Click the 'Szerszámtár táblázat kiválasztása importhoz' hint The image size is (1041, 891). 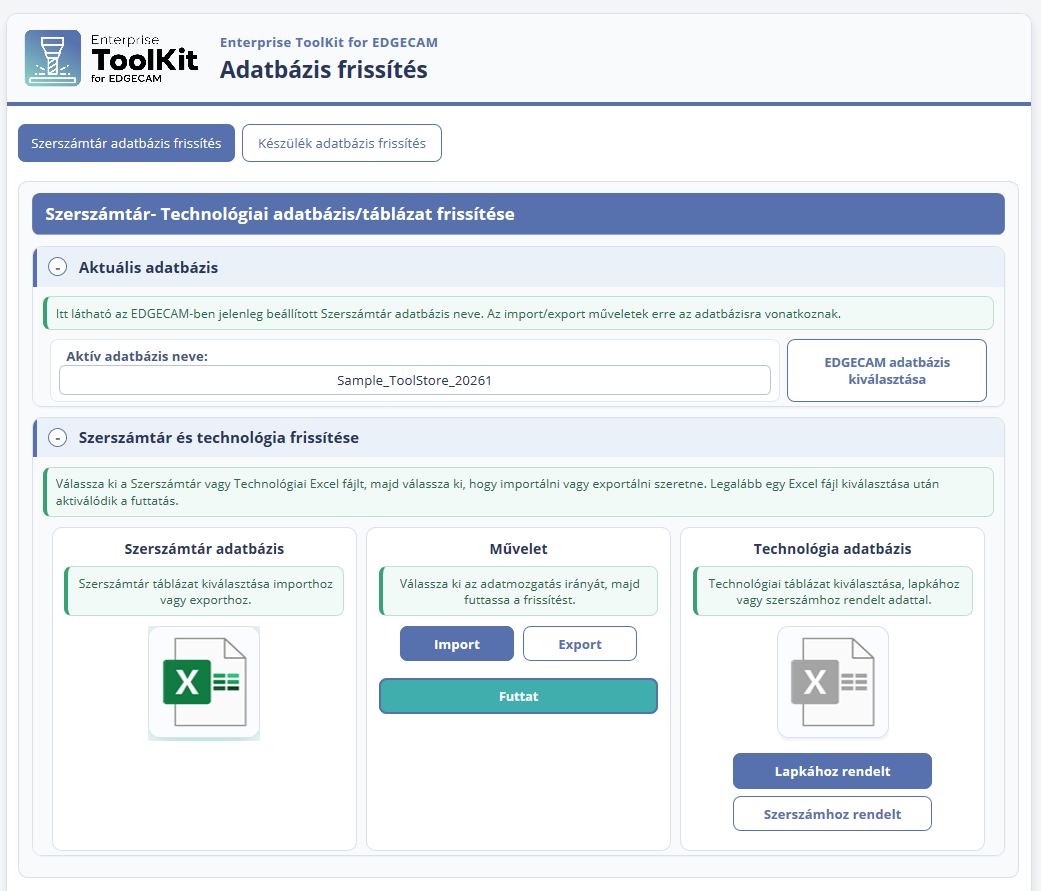pyautogui.click(x=204, y=592)
